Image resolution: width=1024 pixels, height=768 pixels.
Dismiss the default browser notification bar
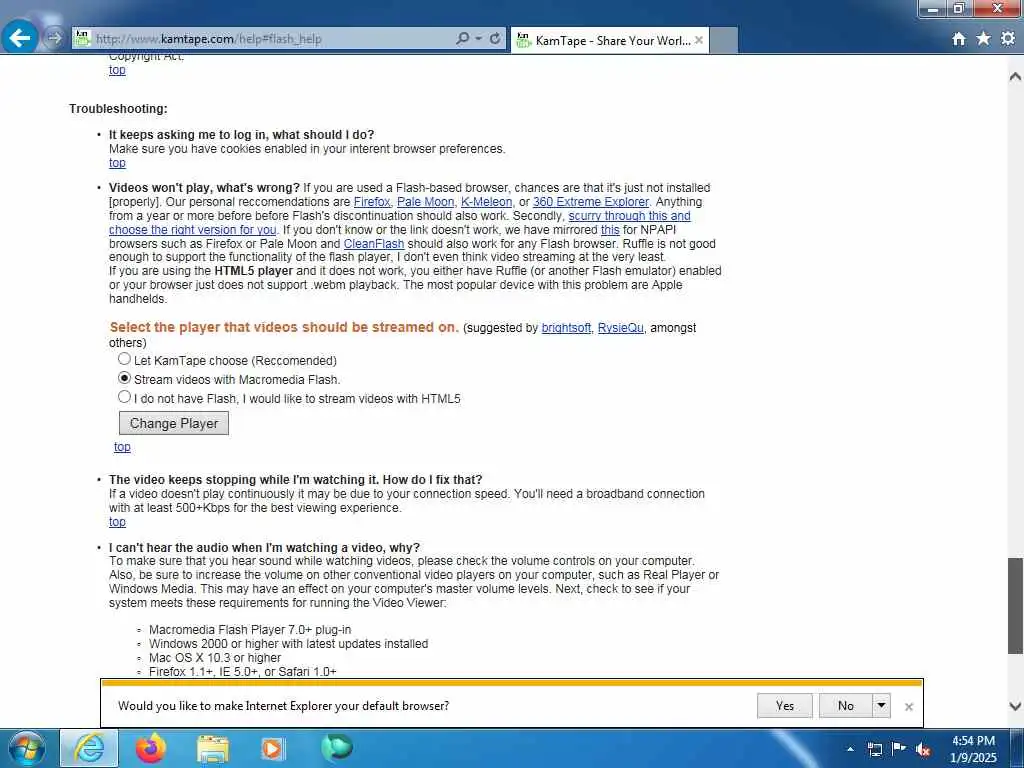pos(908,707)
